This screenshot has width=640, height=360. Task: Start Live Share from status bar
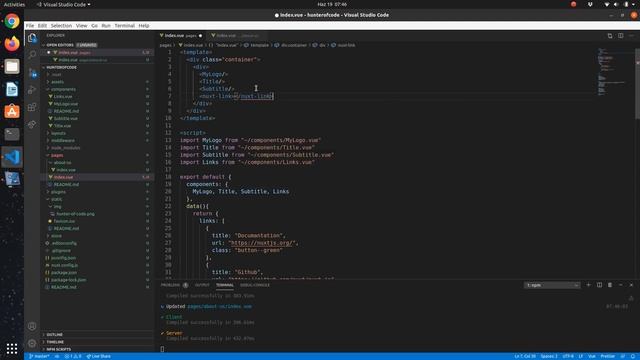click(98, 356)
